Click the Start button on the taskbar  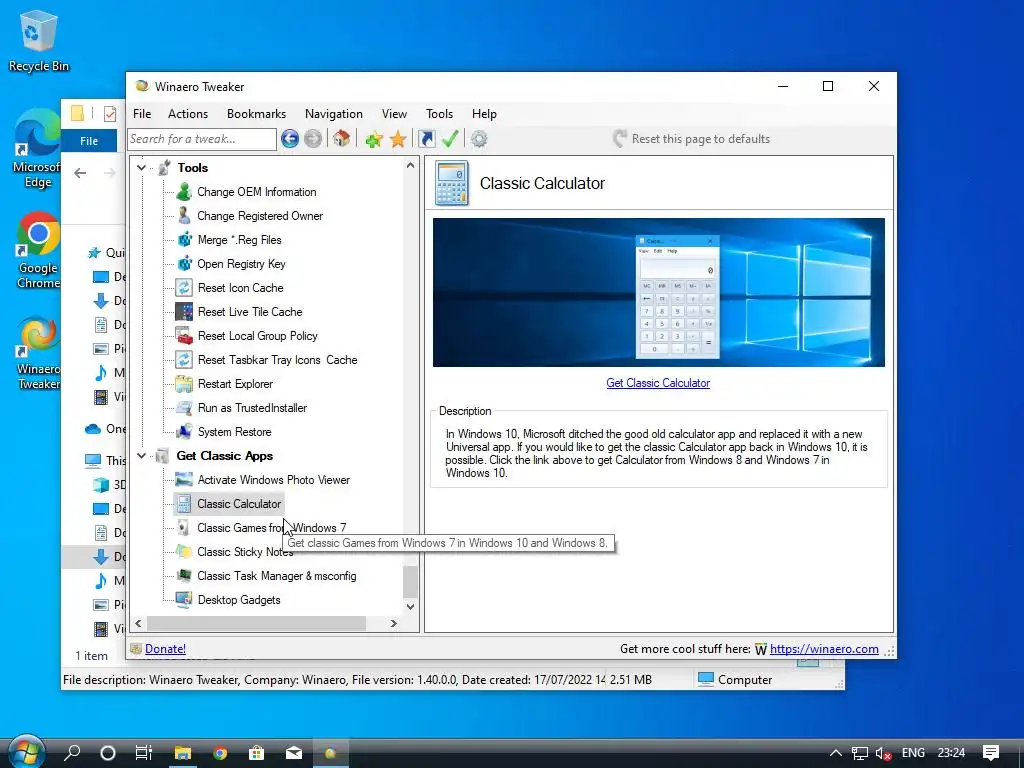26,752
